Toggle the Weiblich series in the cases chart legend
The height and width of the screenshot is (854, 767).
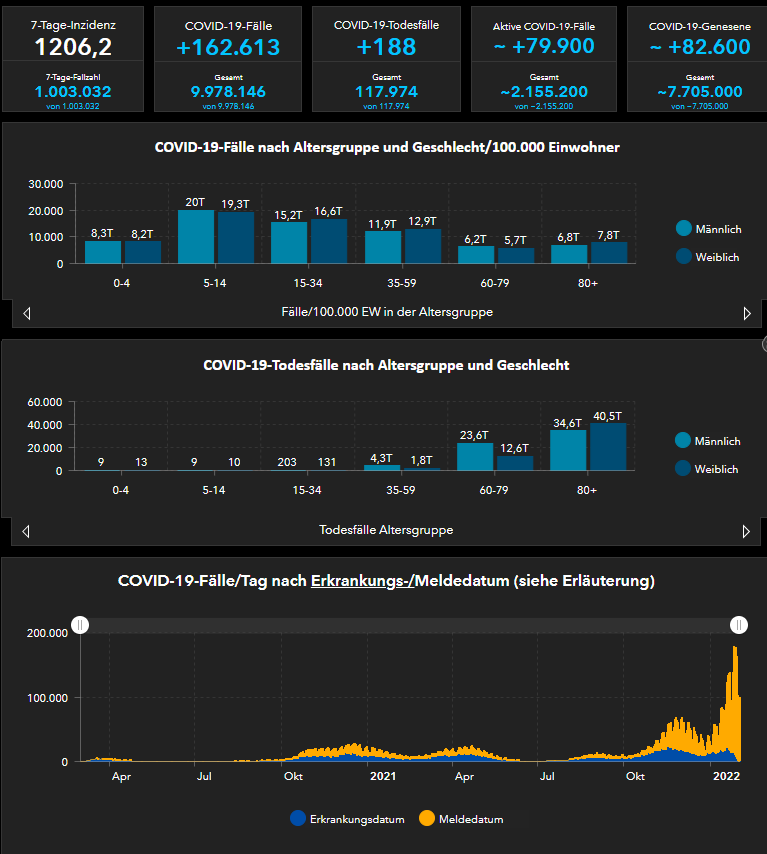(x=717, y=257)
